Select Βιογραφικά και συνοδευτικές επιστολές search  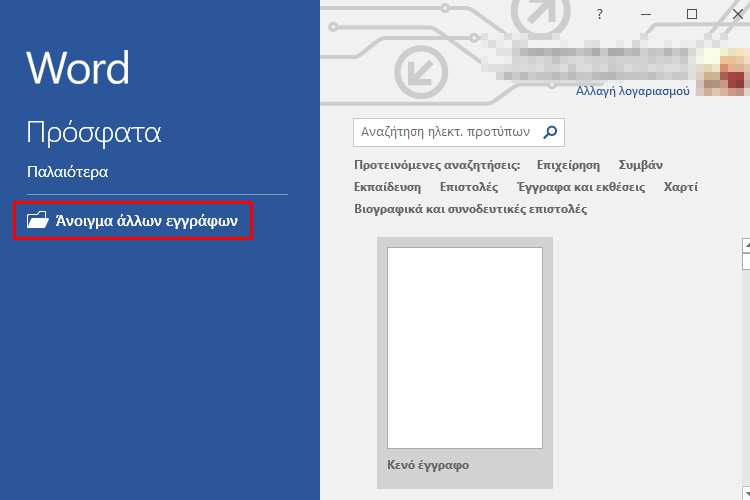471,209
